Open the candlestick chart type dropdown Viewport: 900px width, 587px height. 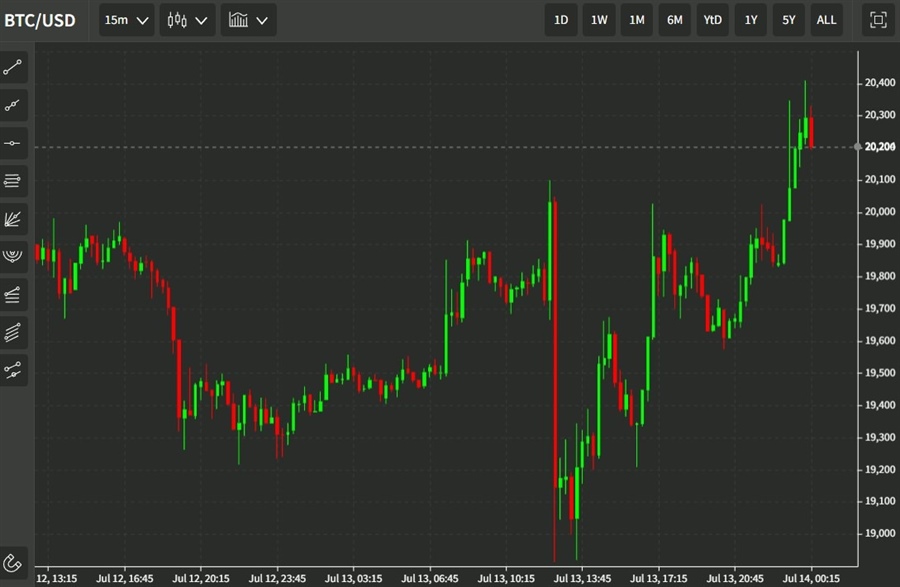188,20
